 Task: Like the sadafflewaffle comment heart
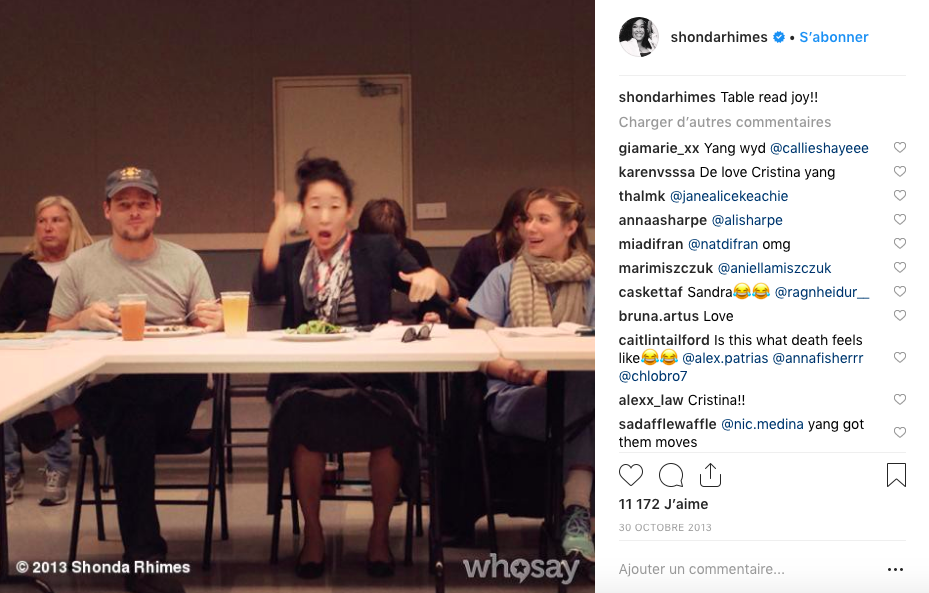click(x=899, y=432)
